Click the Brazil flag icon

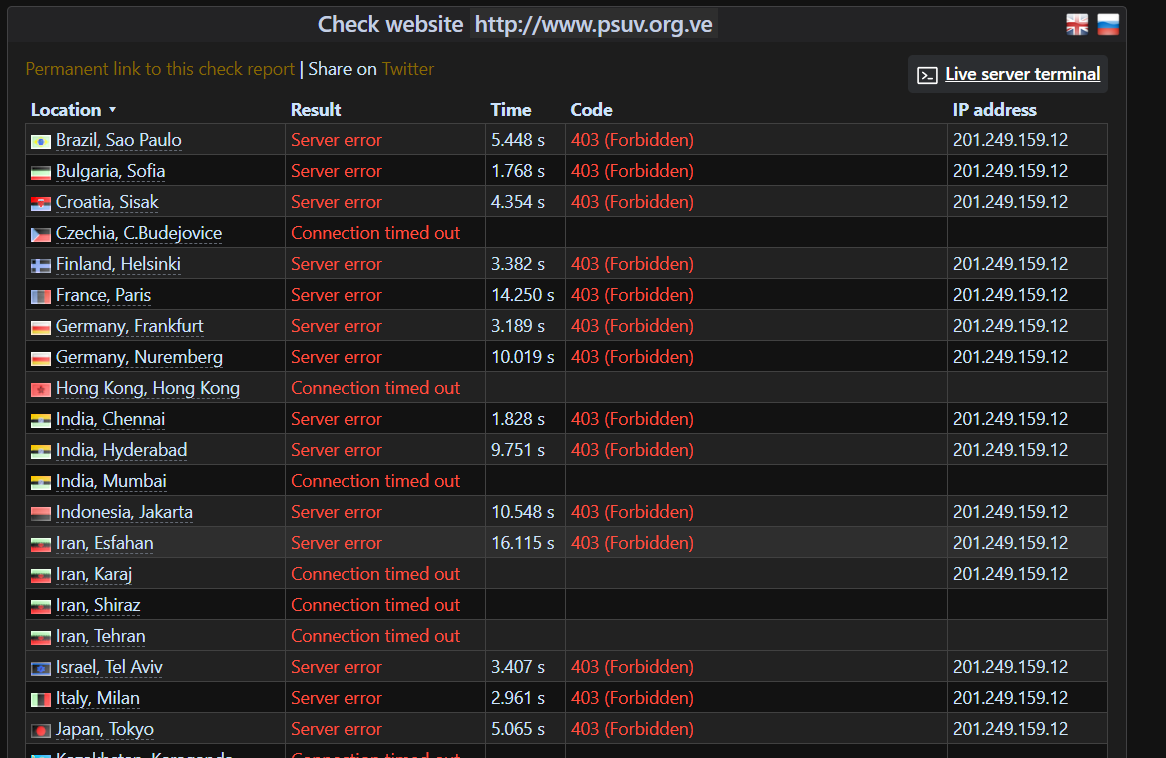41,141
